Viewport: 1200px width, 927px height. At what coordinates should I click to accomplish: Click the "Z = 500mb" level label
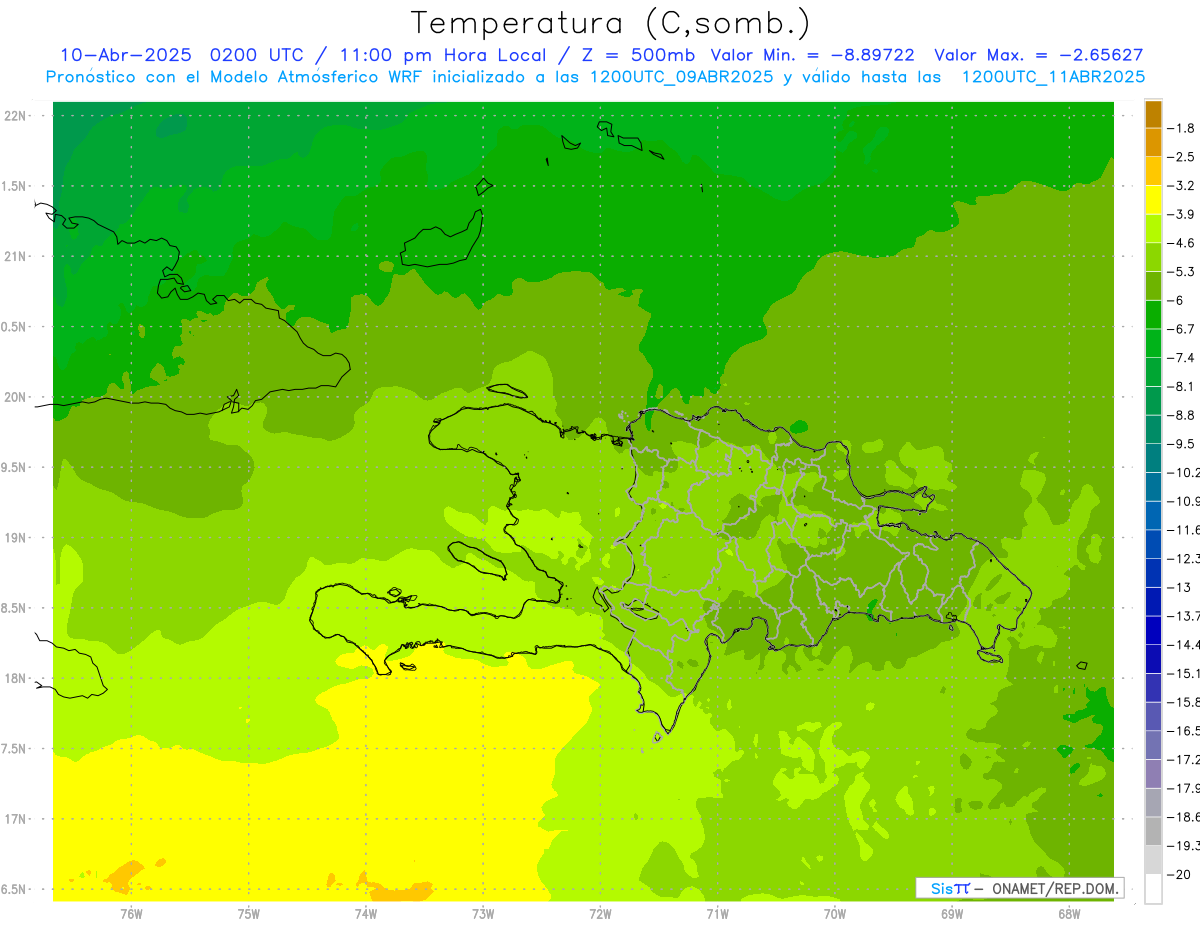click(638, 55)
